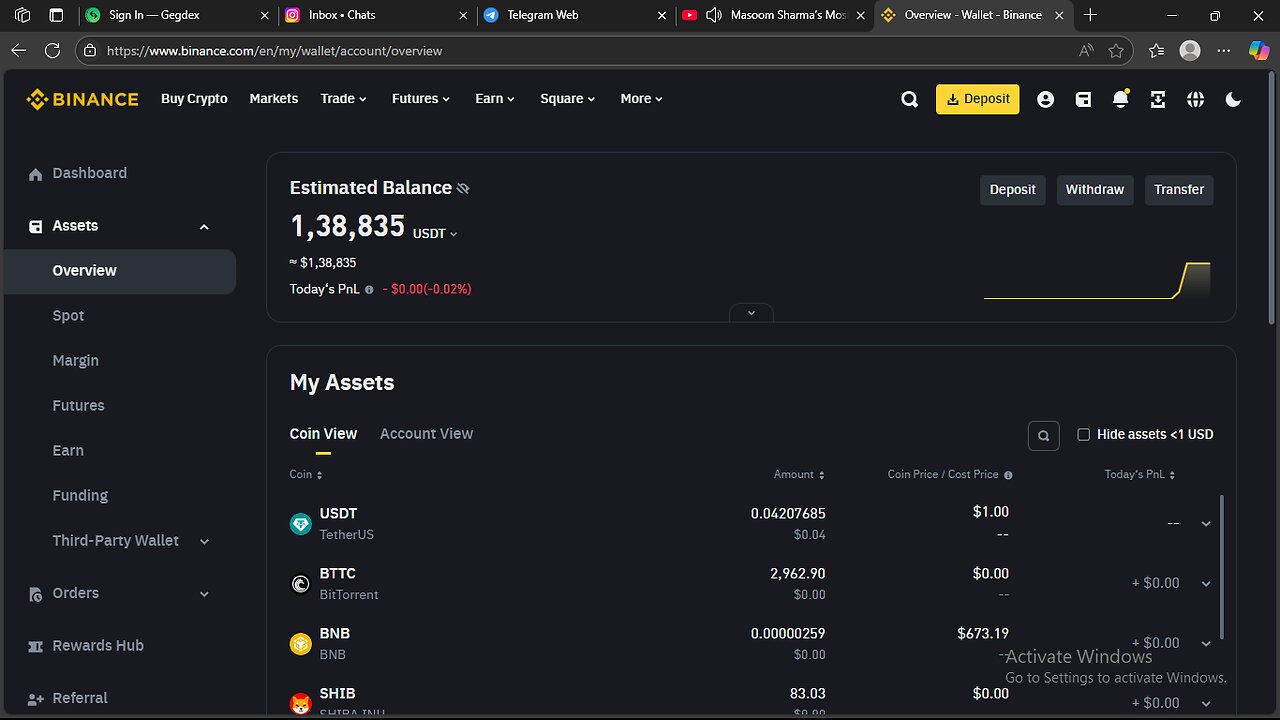Click Deposit in balance card
This screenshot has width=1280, height=720.
pyautogui.click(x=1012, y=190)
